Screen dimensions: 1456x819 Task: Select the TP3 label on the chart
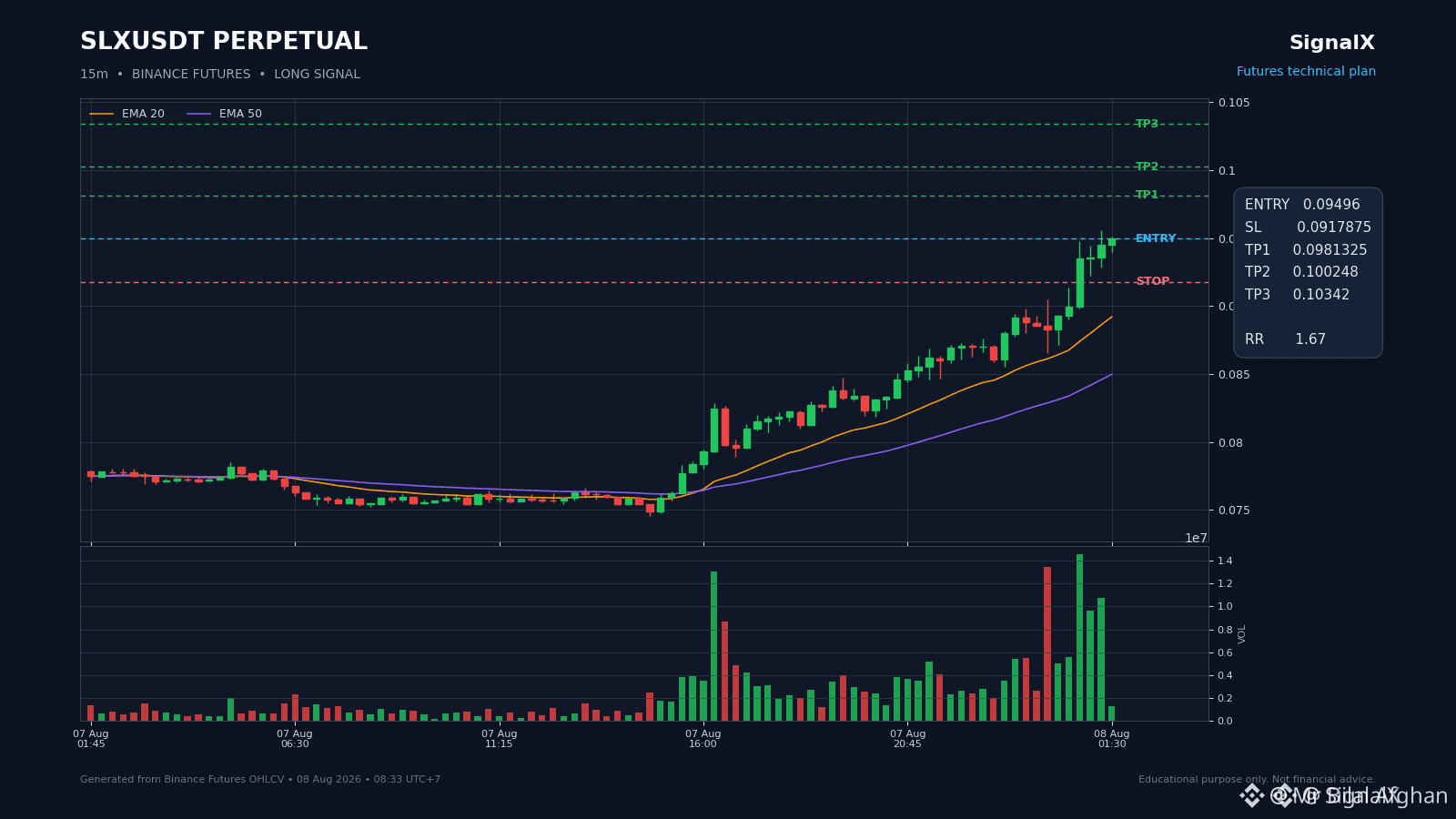click(x=1147, y=124)
